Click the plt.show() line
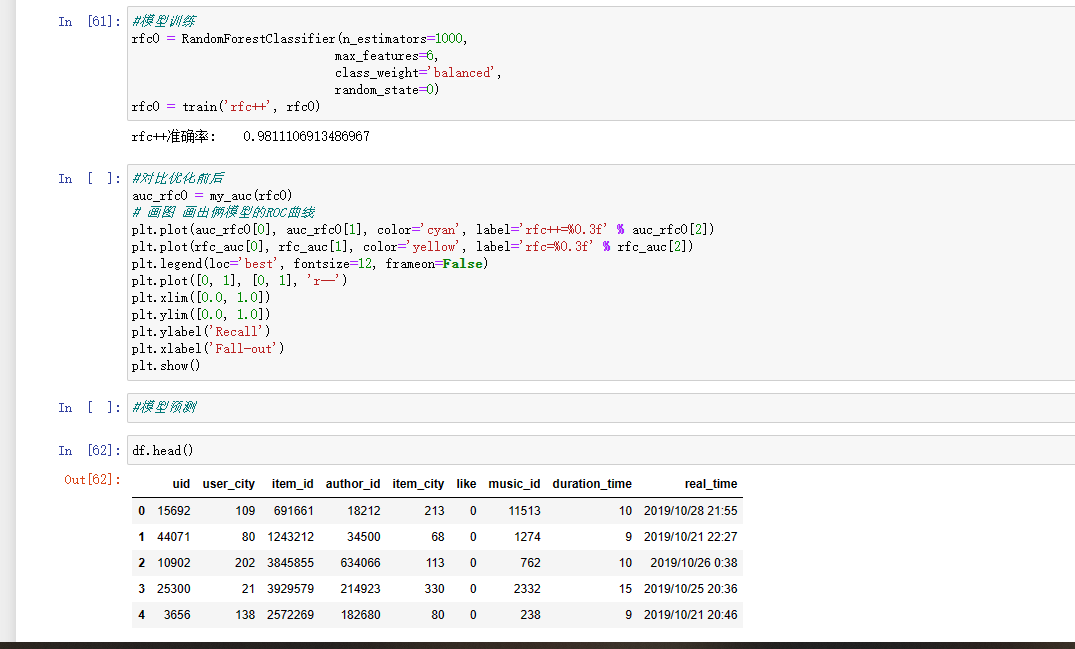Screen dimensions: 1075x649 point(166,365)
